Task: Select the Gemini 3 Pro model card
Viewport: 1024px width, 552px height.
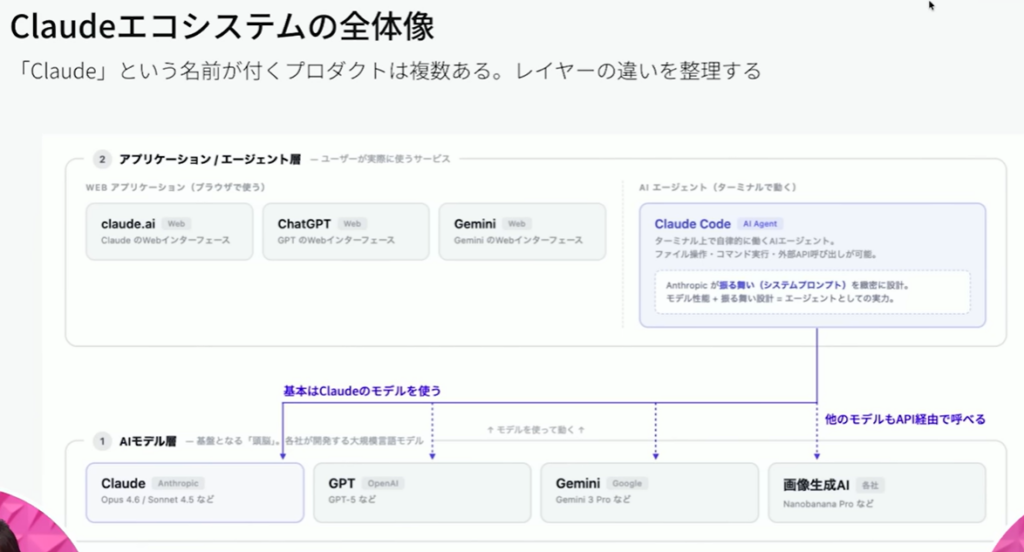Action: pos(648,492)
